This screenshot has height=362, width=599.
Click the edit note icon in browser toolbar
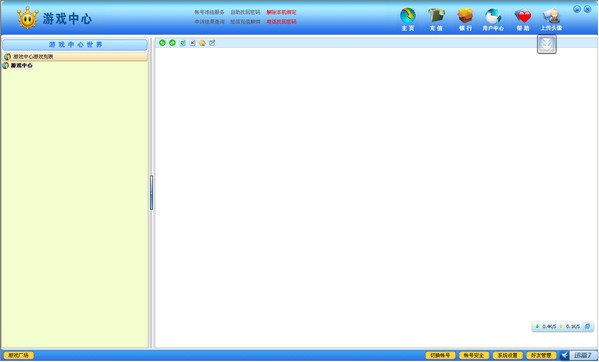[x=212, y=43]
